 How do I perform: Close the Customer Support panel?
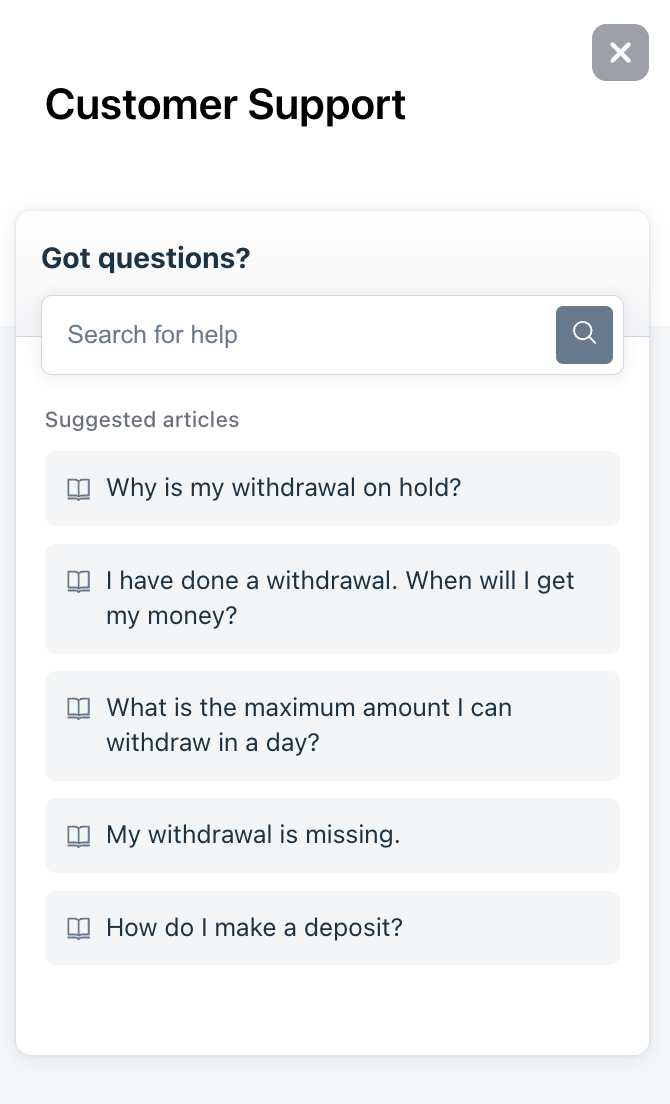click(x=620, y=53)
